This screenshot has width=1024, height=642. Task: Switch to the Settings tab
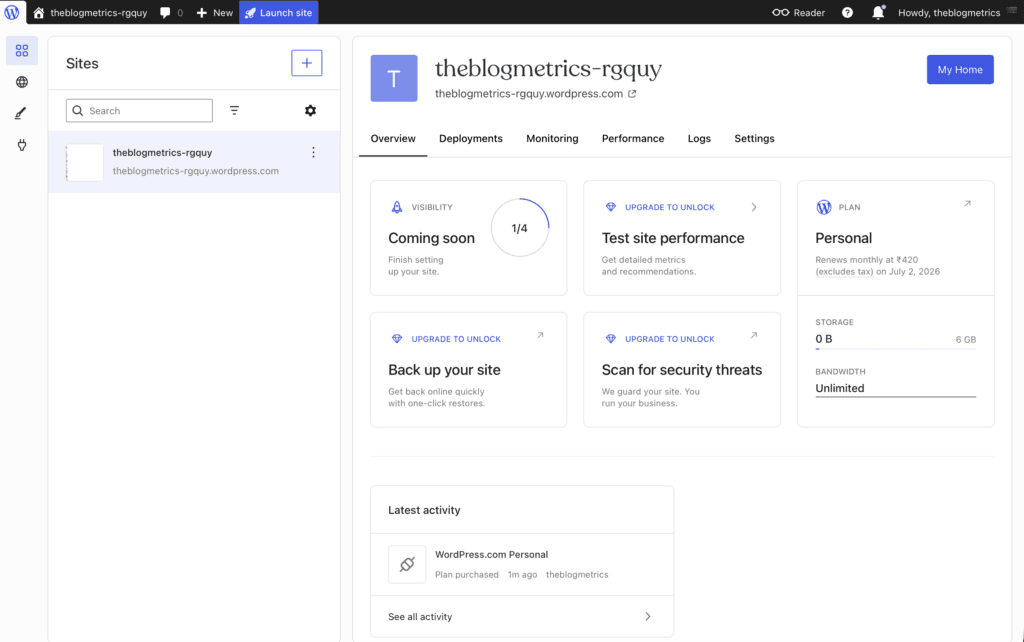pos(754,138)
